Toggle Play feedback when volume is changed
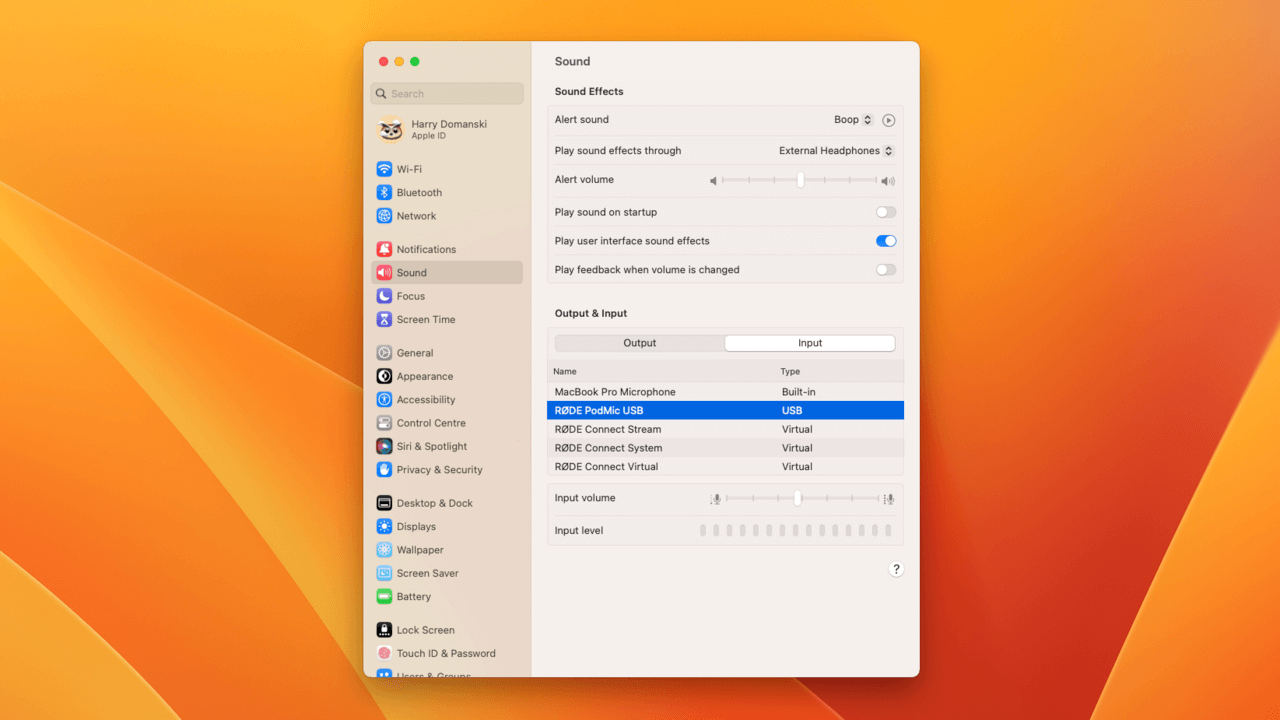The image size is (1280, 720). [x=885, y=270]
